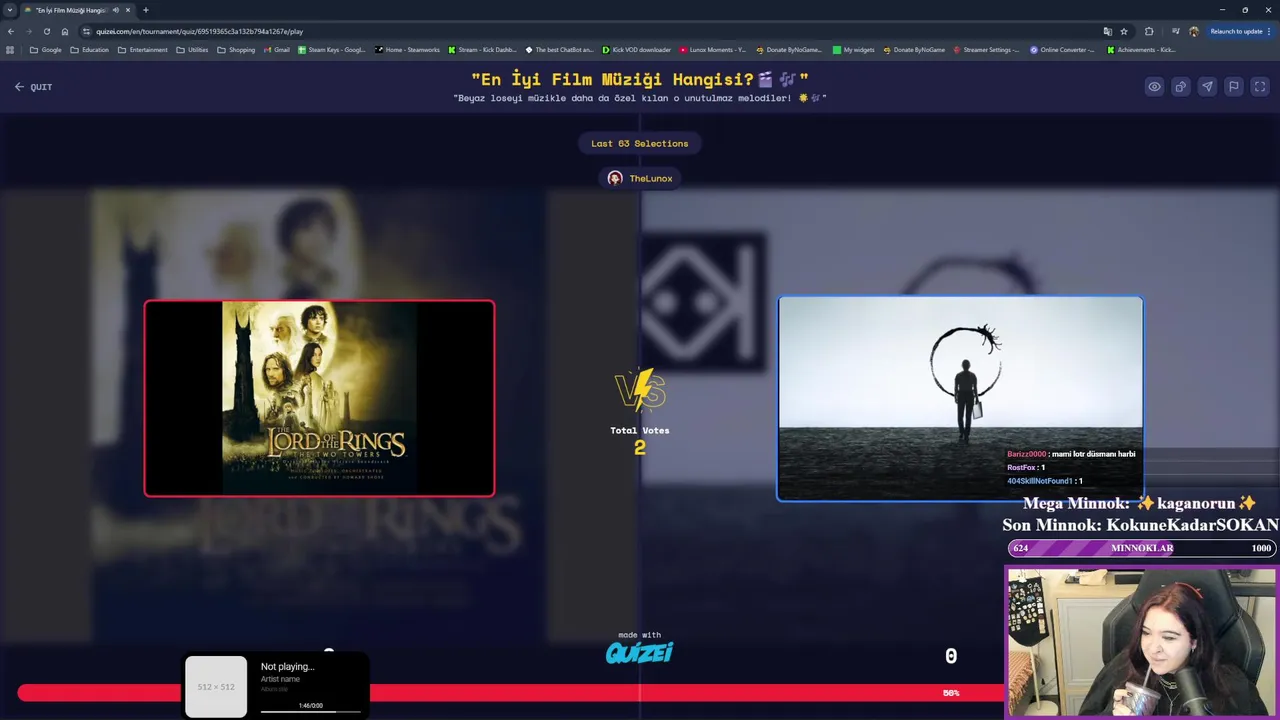Screen dimensions: 1280x720
Task: Open the apps grid in bookmarks bar
Action: tap(10, 50)
